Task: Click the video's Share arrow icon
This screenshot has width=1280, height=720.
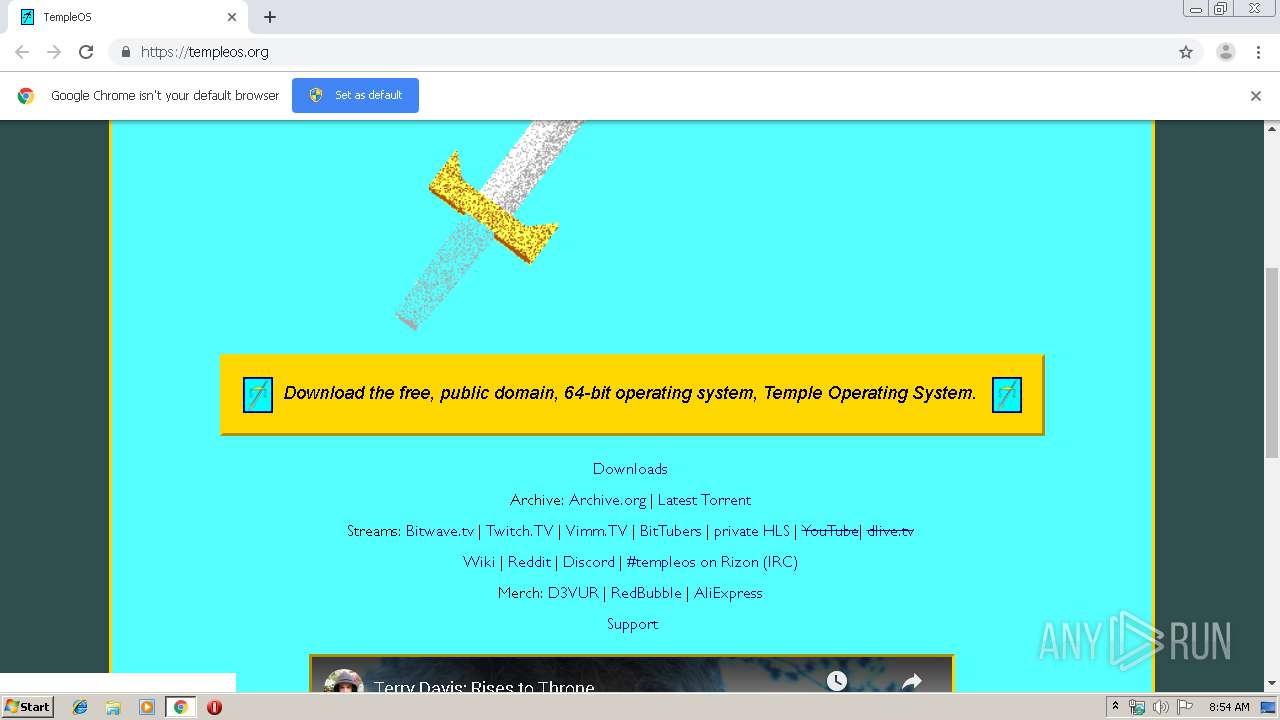Action: pyautogui.click(x=912, y=681)
